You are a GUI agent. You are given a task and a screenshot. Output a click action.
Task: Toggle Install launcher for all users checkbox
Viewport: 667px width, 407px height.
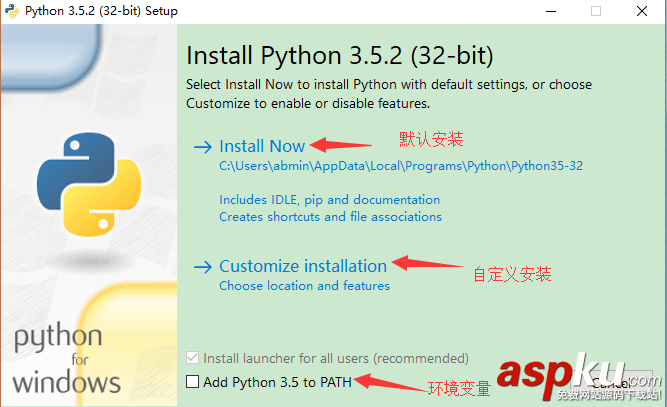point(192,358)
